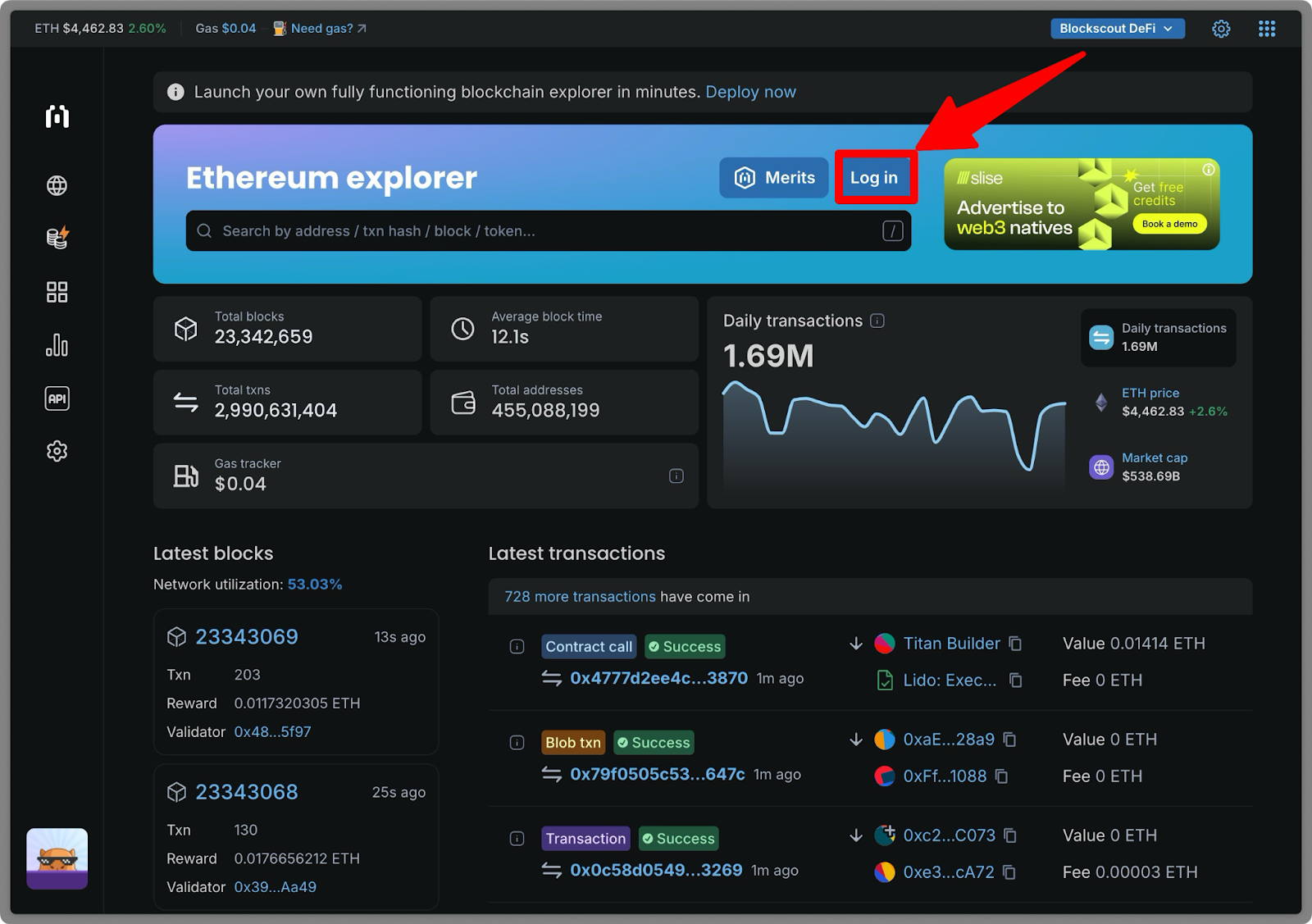This screenshot has height=924, width=1312.
Task: Click the 0xc2...C073 address identicon
Action: pyautogui.click(x=885, y=835)
